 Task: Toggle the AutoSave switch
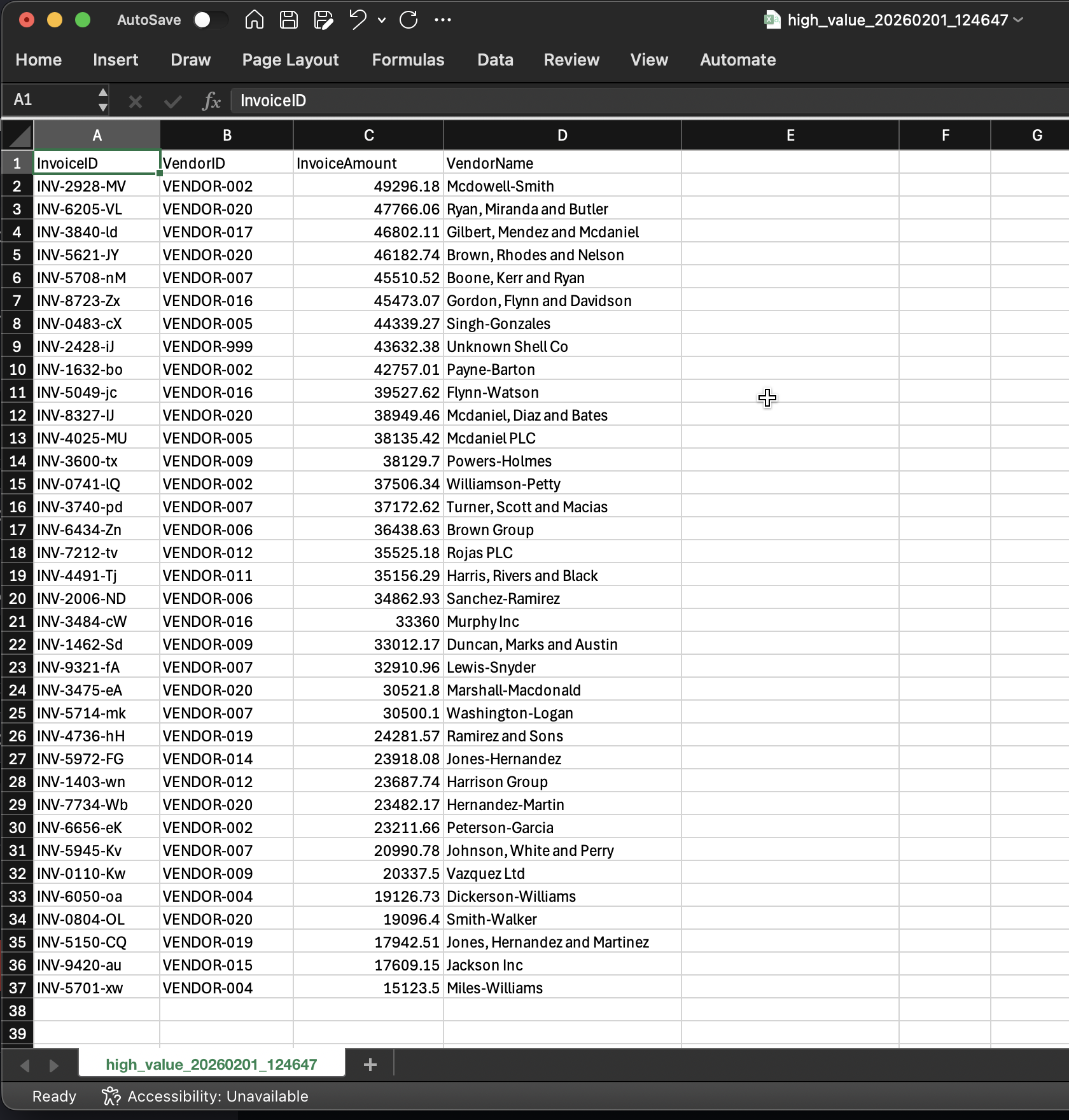click(x=210, y=20)
